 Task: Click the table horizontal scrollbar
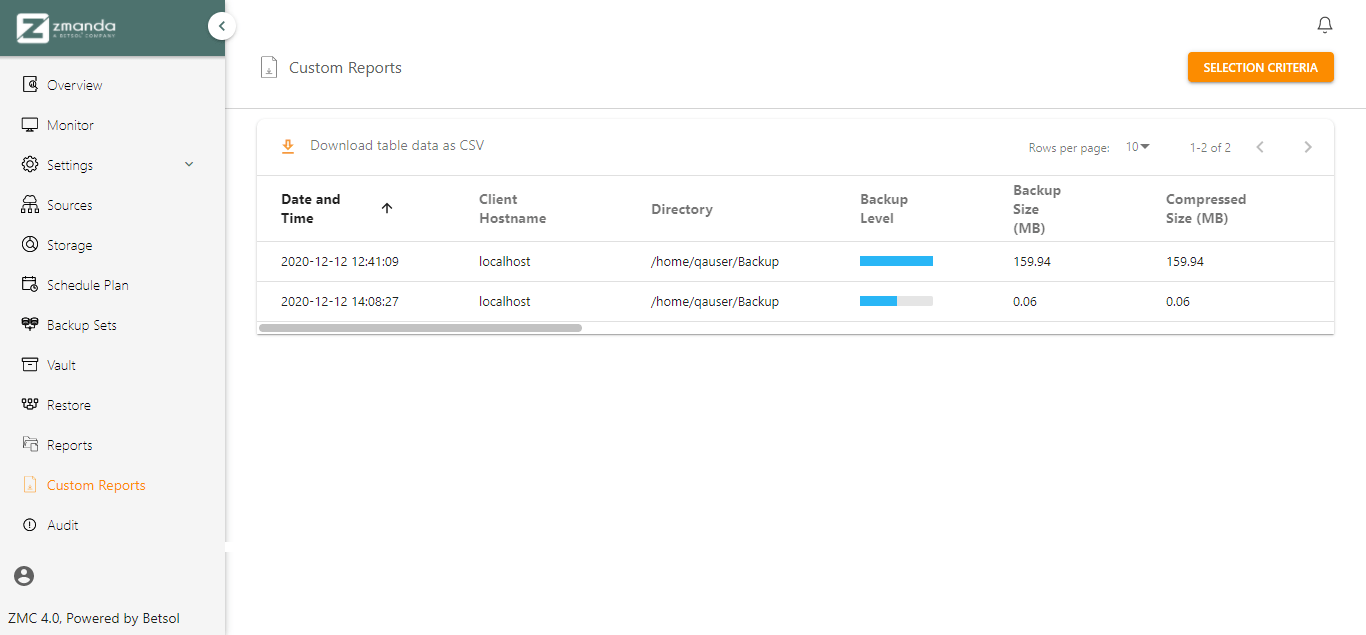click(420, 327)
